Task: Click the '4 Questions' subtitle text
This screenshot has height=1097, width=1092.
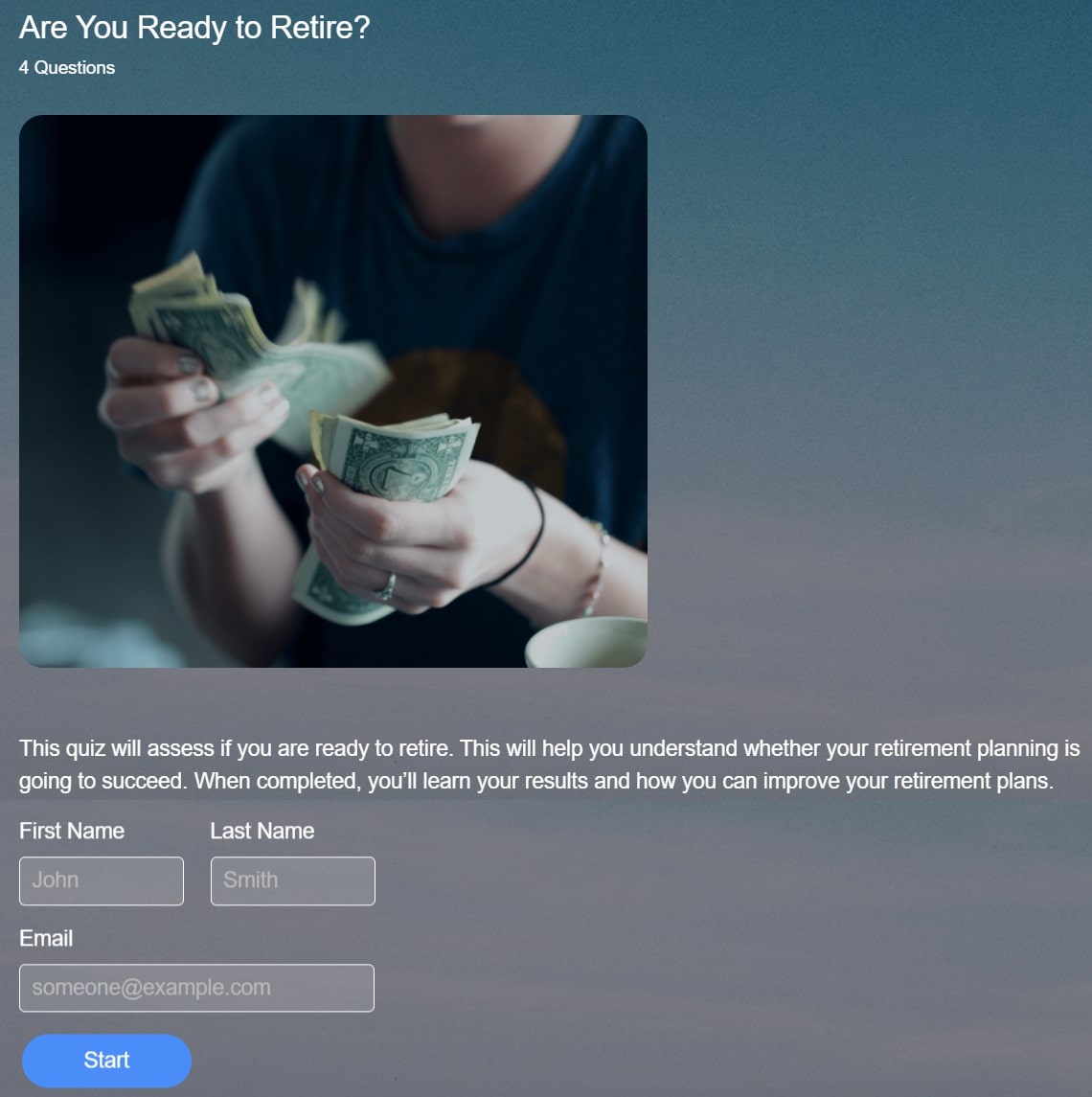Action: pos(67,68)
